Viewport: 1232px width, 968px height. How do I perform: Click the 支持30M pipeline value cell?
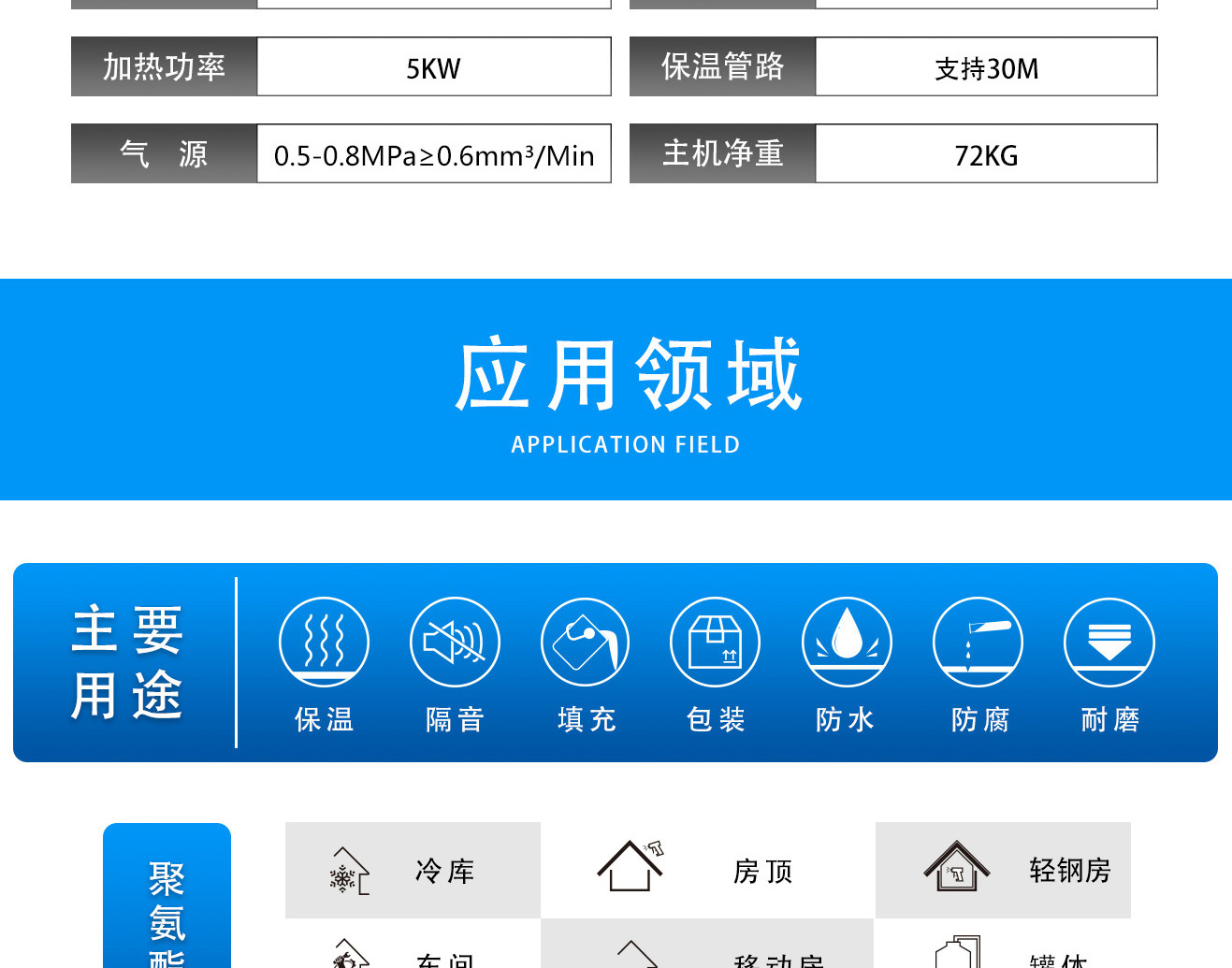coord(986,68)
